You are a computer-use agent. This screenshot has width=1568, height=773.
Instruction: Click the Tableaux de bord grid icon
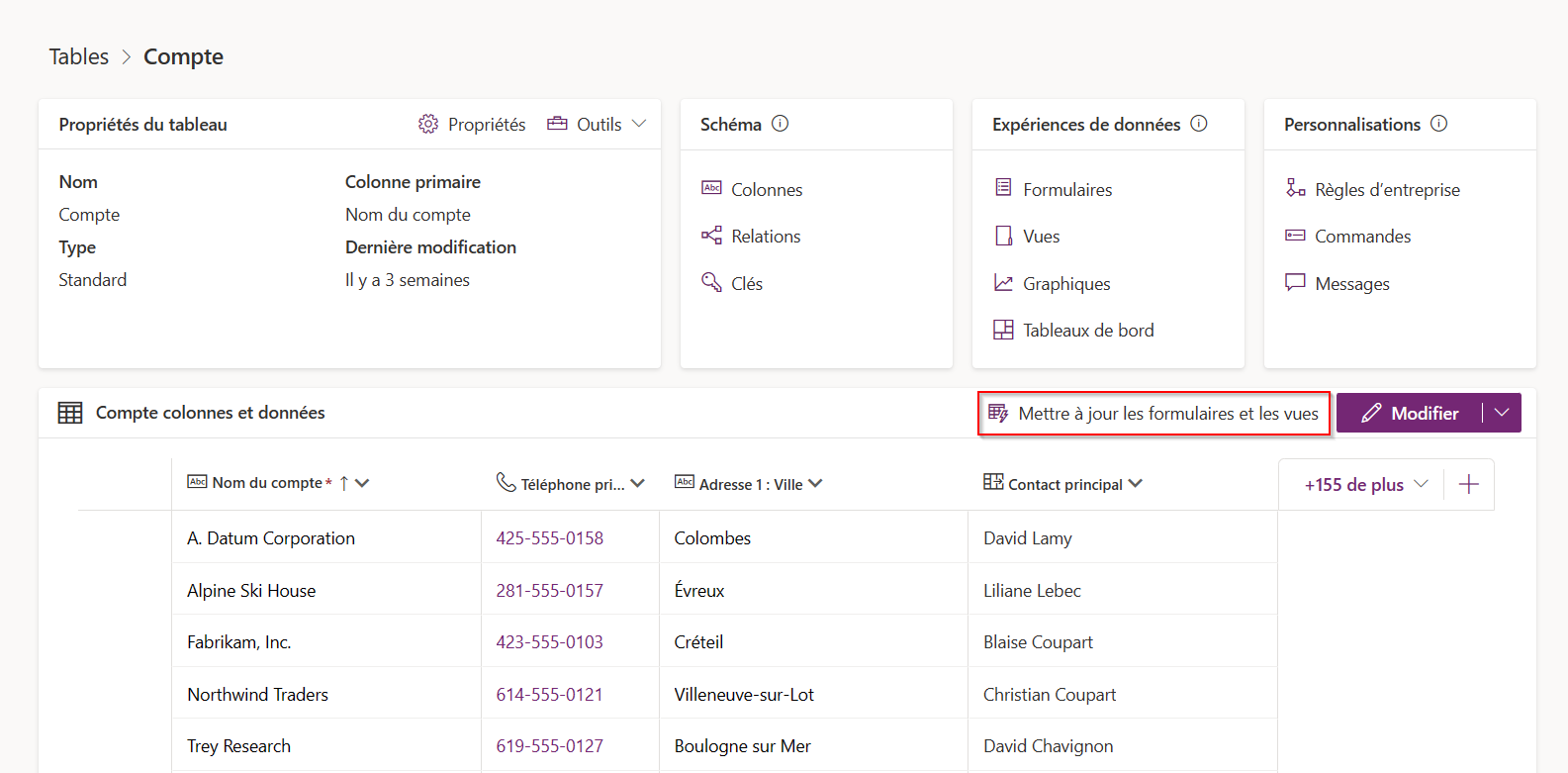tap(1003, 330)
